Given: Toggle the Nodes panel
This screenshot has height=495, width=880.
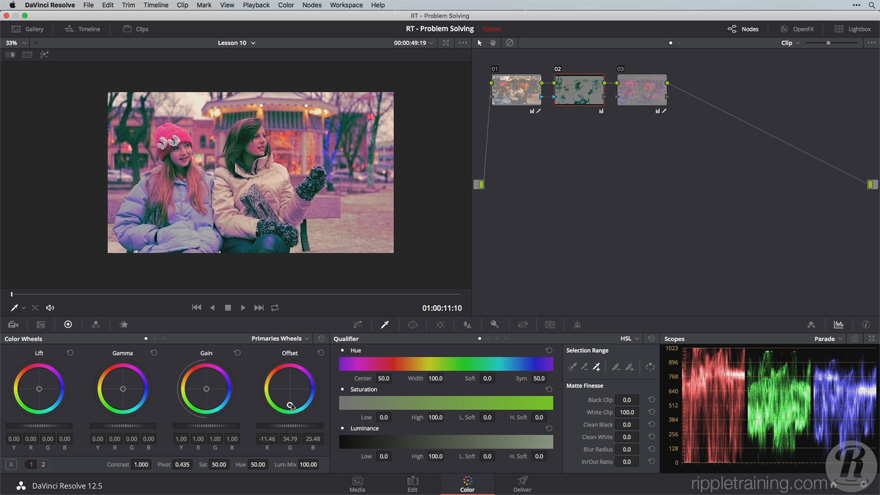Looking at the screenshot, I should click(743, 29).
